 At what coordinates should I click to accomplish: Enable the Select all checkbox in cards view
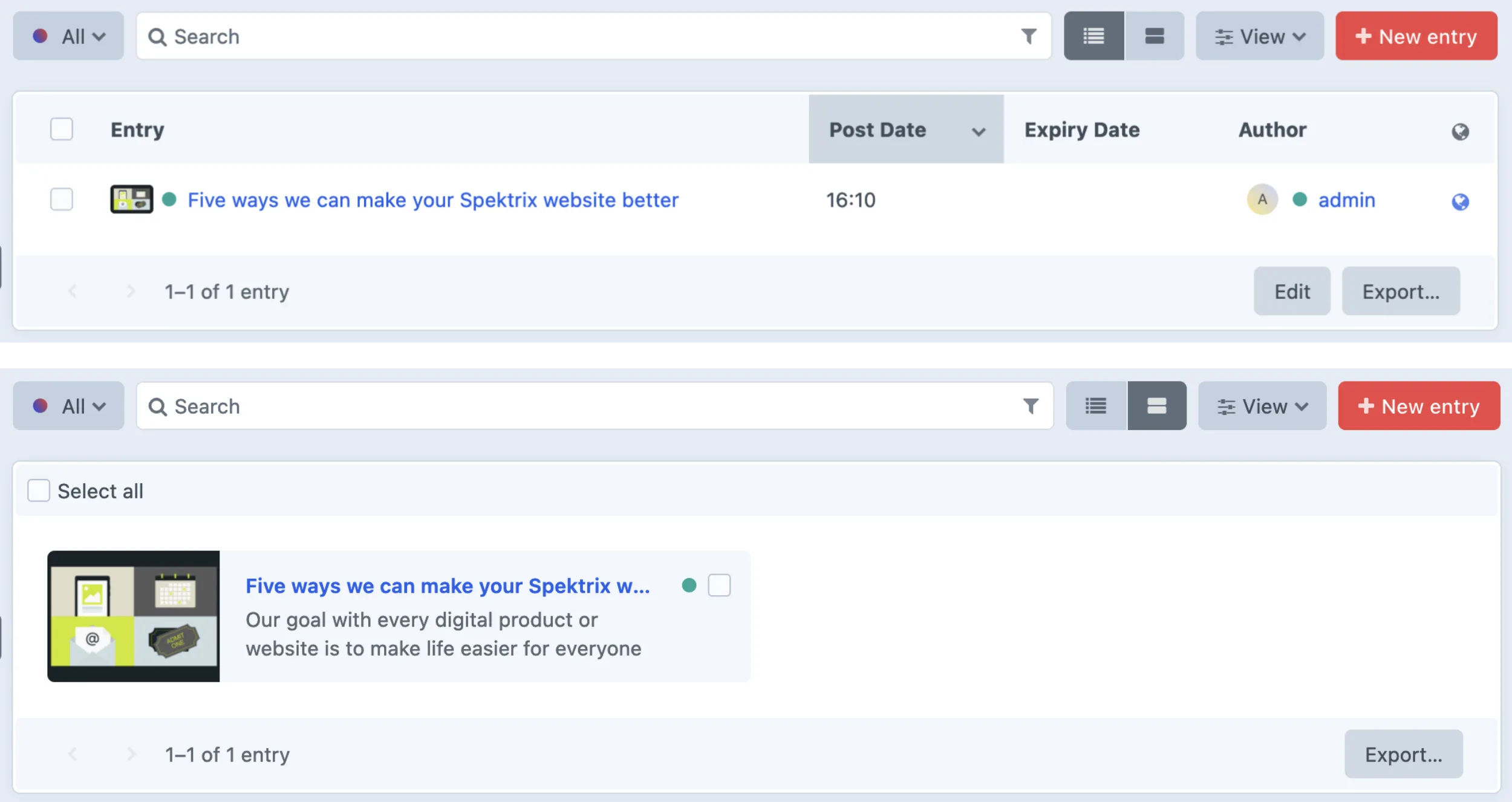[x=39, y=491]
